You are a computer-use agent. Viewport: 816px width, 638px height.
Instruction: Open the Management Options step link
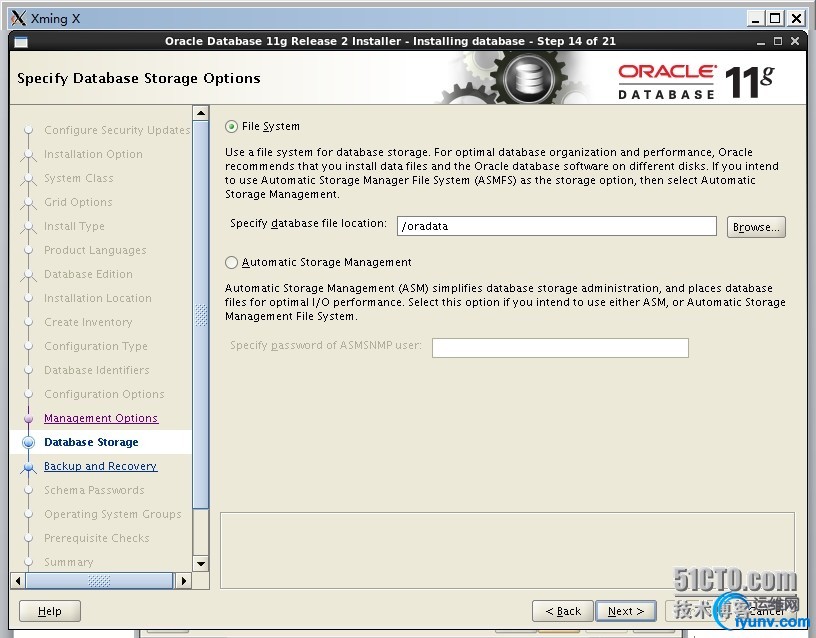tap(101, 418)
